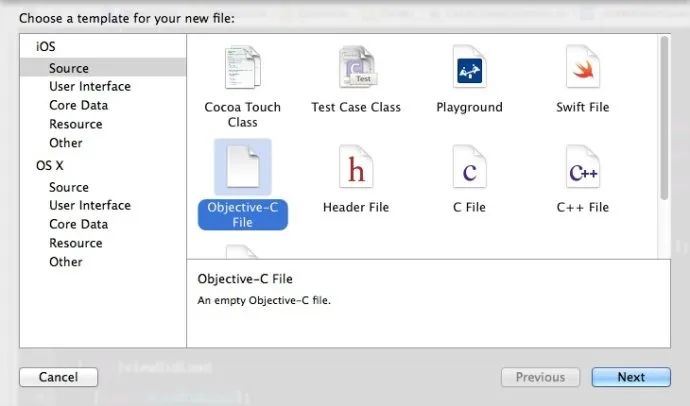Image resolution: width=690 pixels, height=406 pixels.
Task: Select Resource under OS X
Action: coord(76,243)
